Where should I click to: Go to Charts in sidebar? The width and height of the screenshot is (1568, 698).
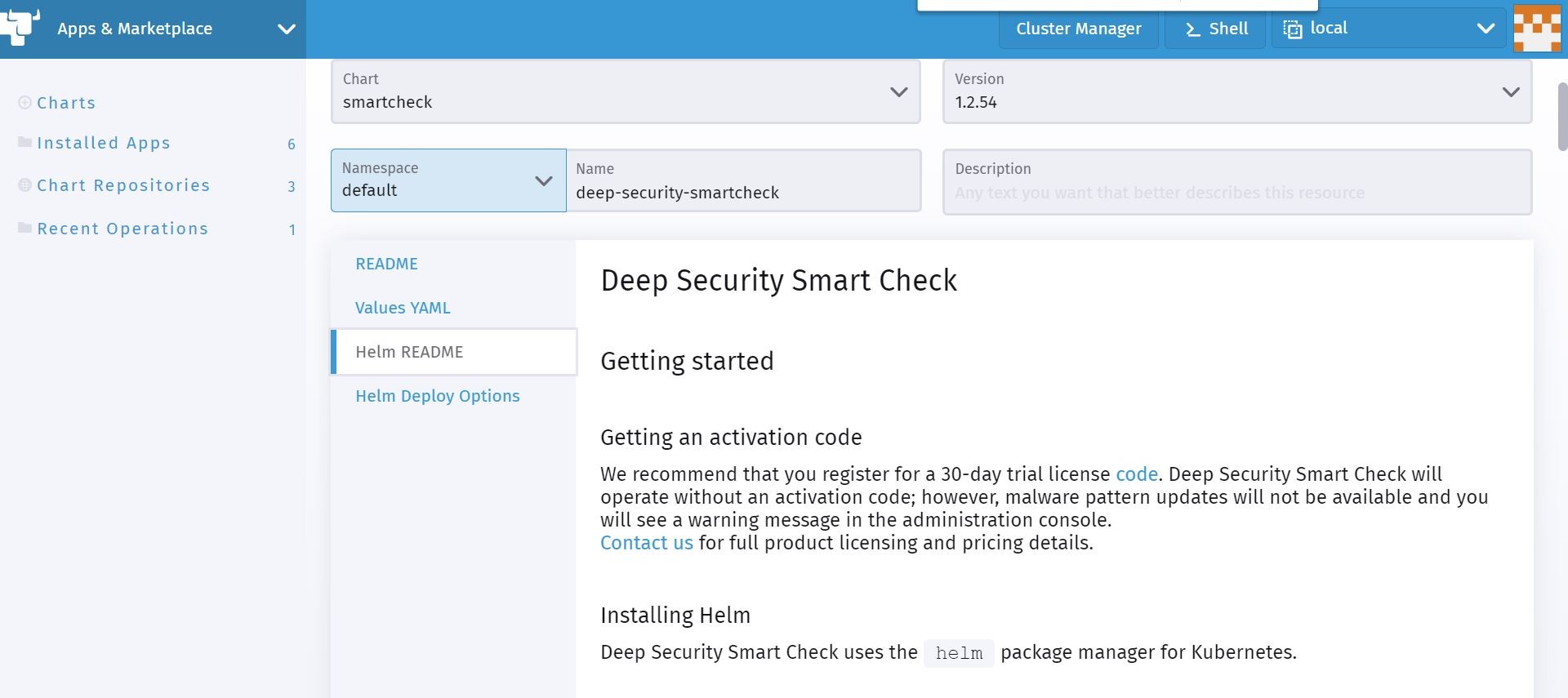click(x=66, y=103)
